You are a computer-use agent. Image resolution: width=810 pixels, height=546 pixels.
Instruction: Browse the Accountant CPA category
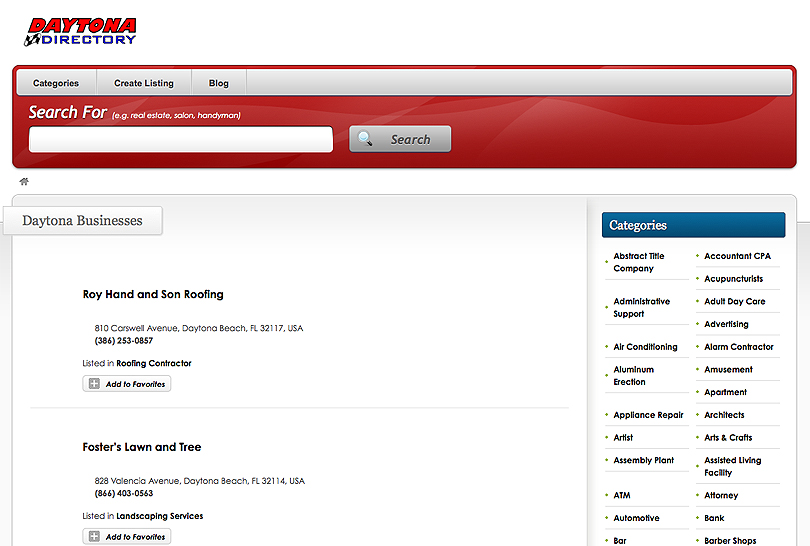(737, 256)
